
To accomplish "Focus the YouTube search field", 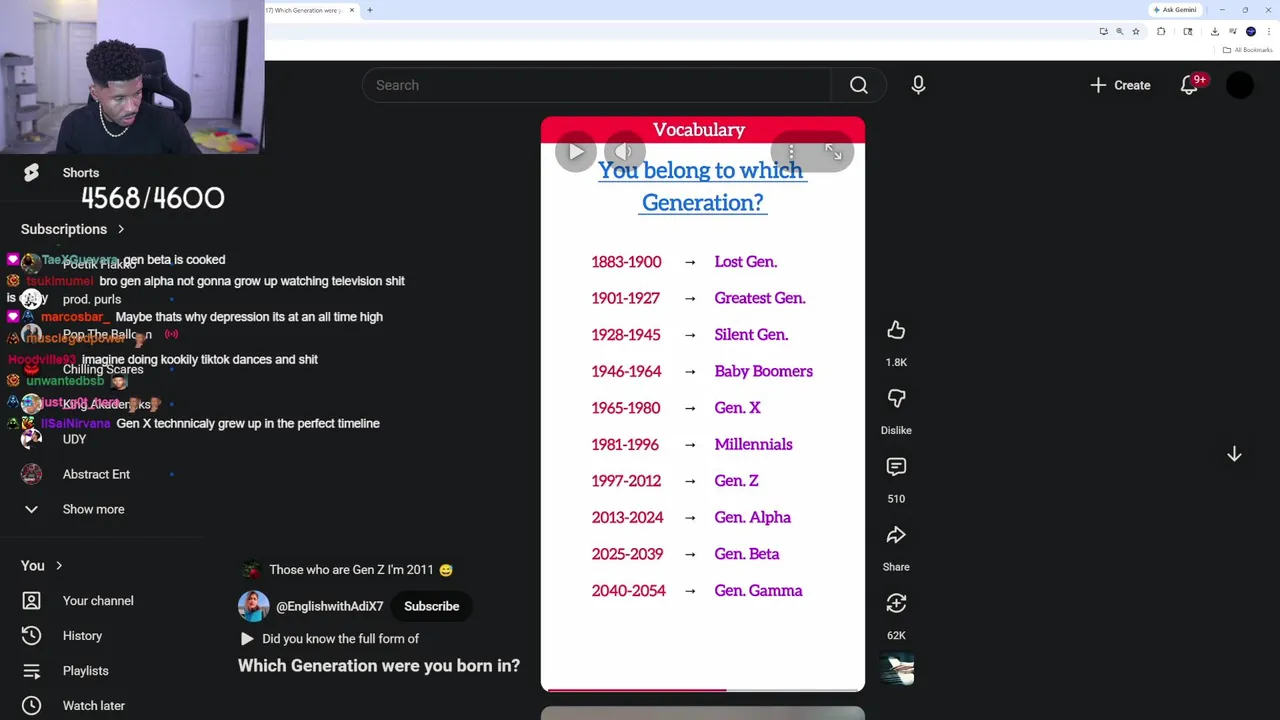I will click(x=597, y=85).
